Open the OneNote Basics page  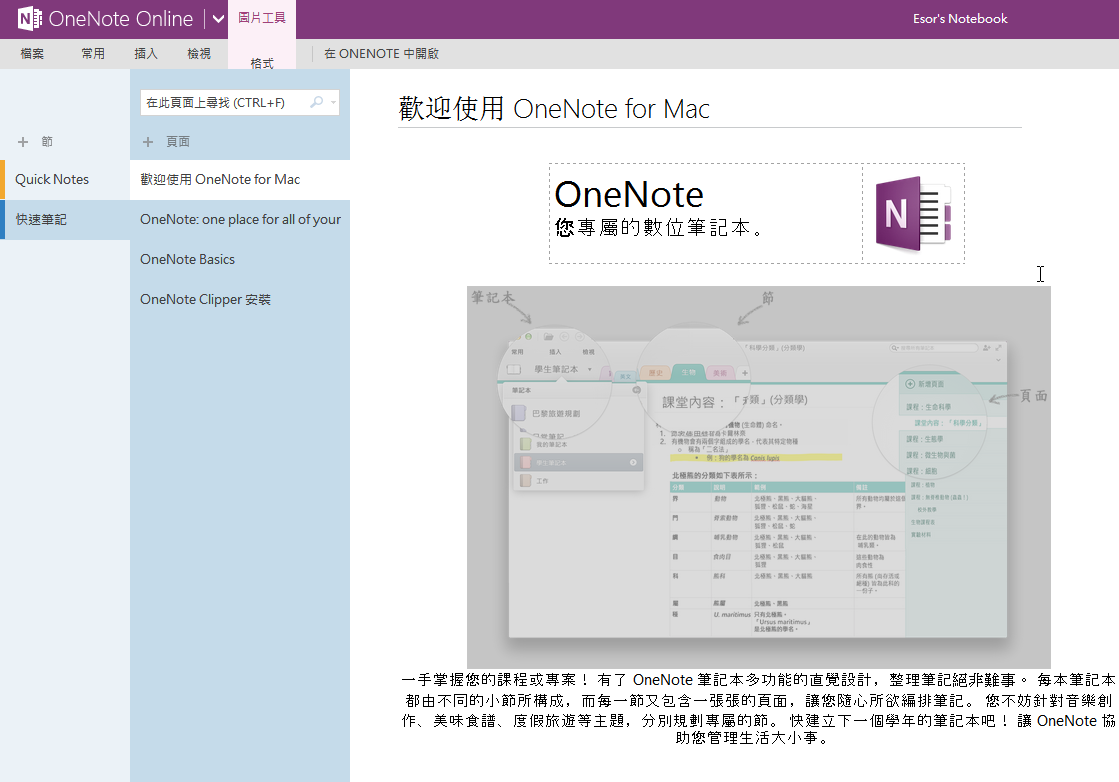(240, 260)
